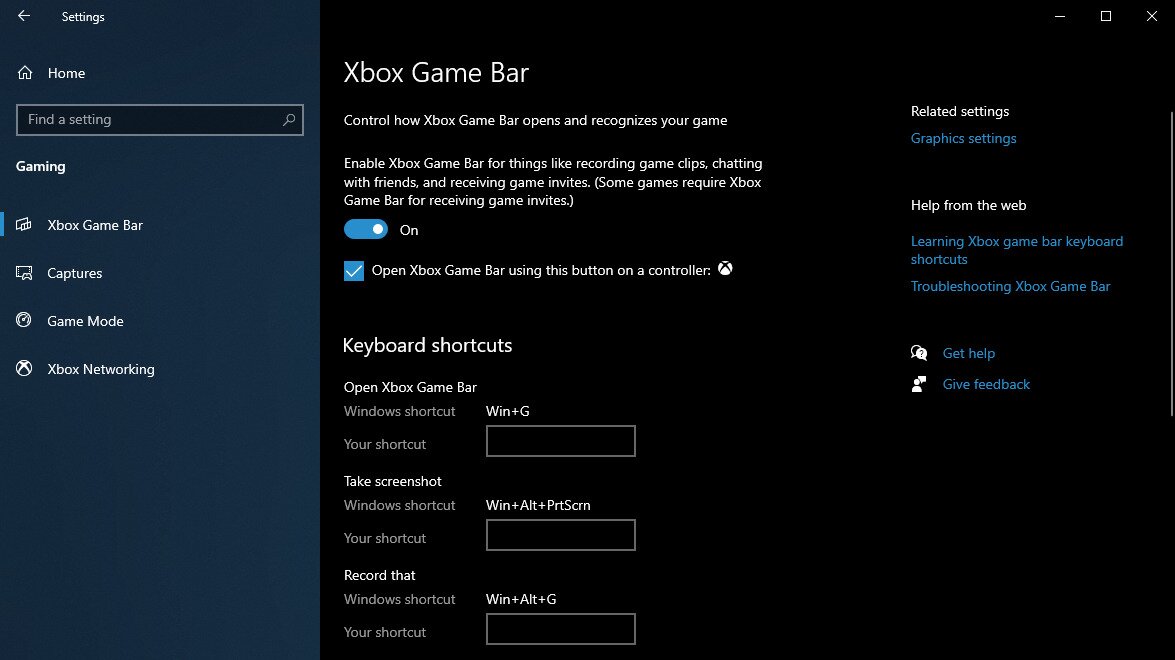Open Troubleshooting Xbox Game Bar link
Image resolution: width=1175 pixels, height=660 pixels.
(x=1010, y=286)
